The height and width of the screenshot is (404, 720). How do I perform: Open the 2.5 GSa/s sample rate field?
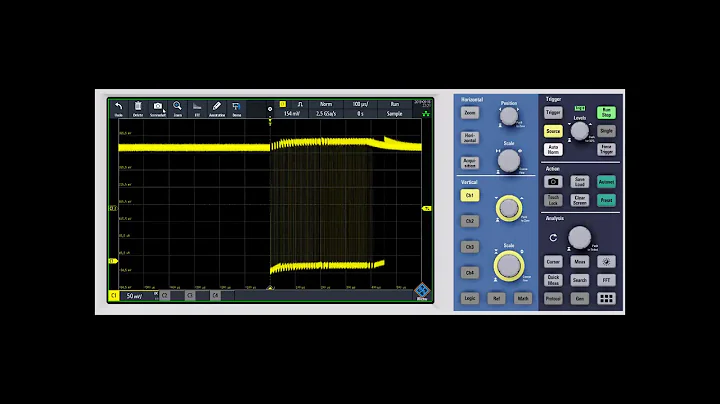[x=326, y=113]
